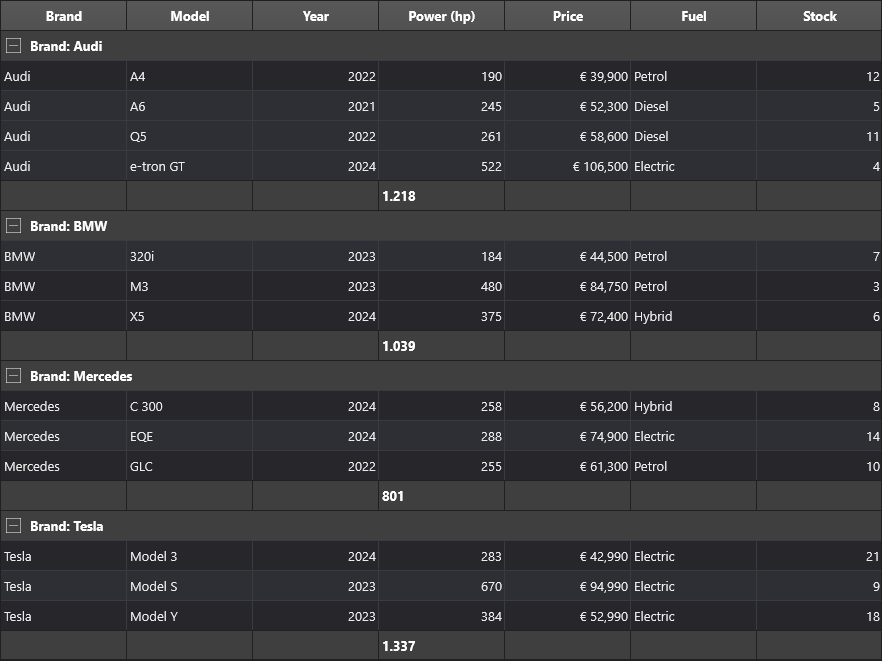Collapse the Brand: Tesla group
Image resolution: width=882 pixels, height=661 pixels.
(x=14, y=526)
